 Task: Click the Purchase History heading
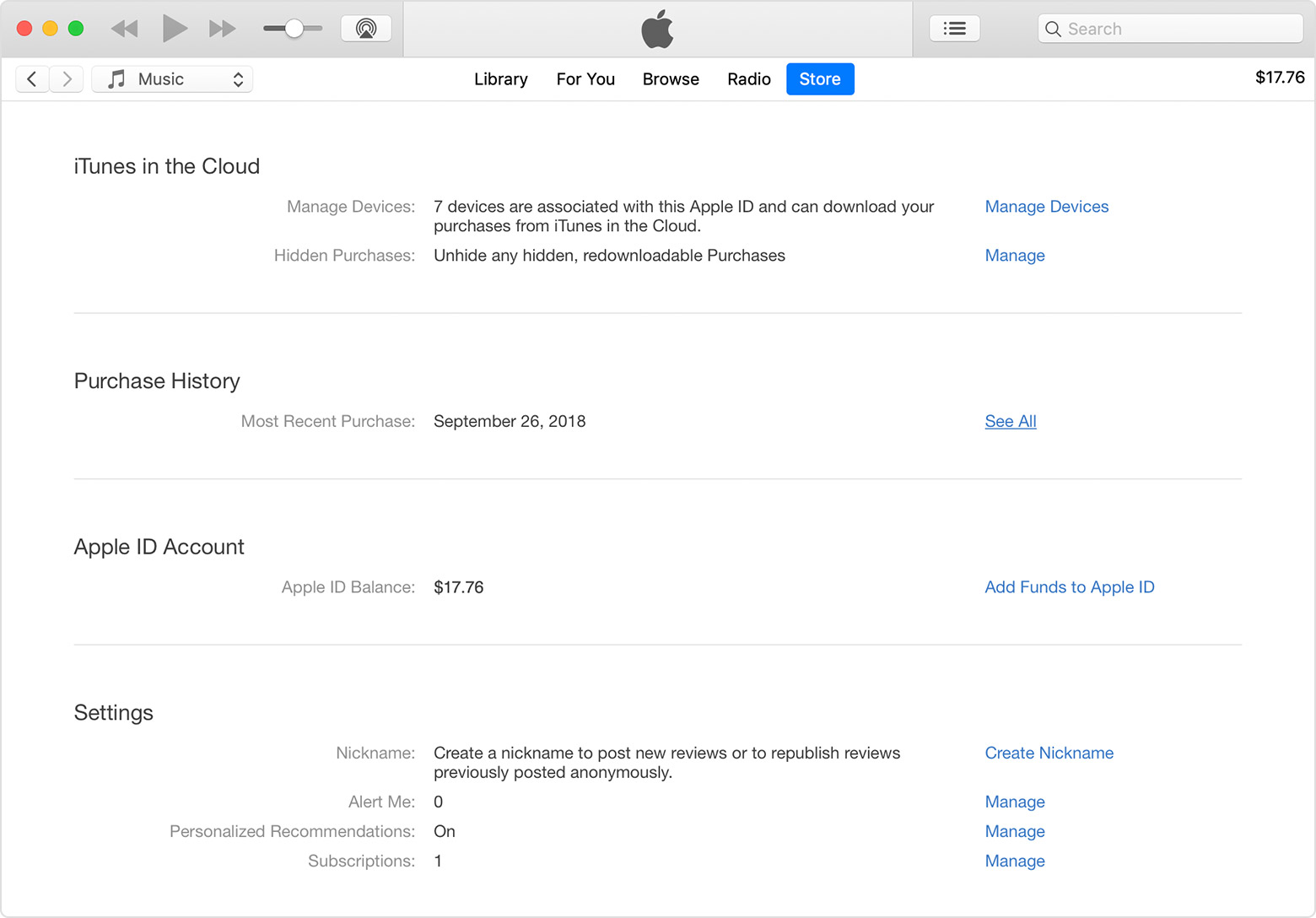point(157,381)
